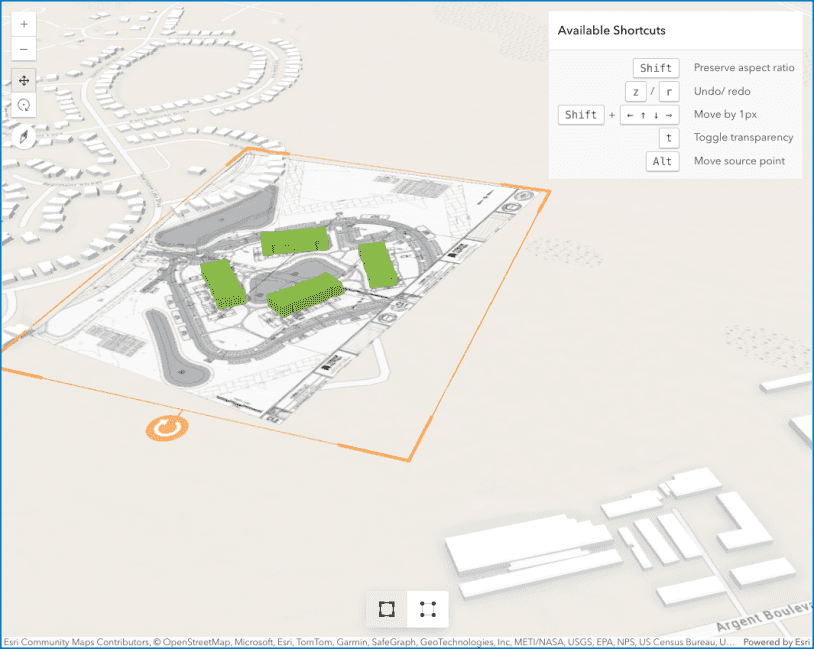The height and width of the screenshot is (649, 814).
Task: Click the z key for undo
Action: 635,92
